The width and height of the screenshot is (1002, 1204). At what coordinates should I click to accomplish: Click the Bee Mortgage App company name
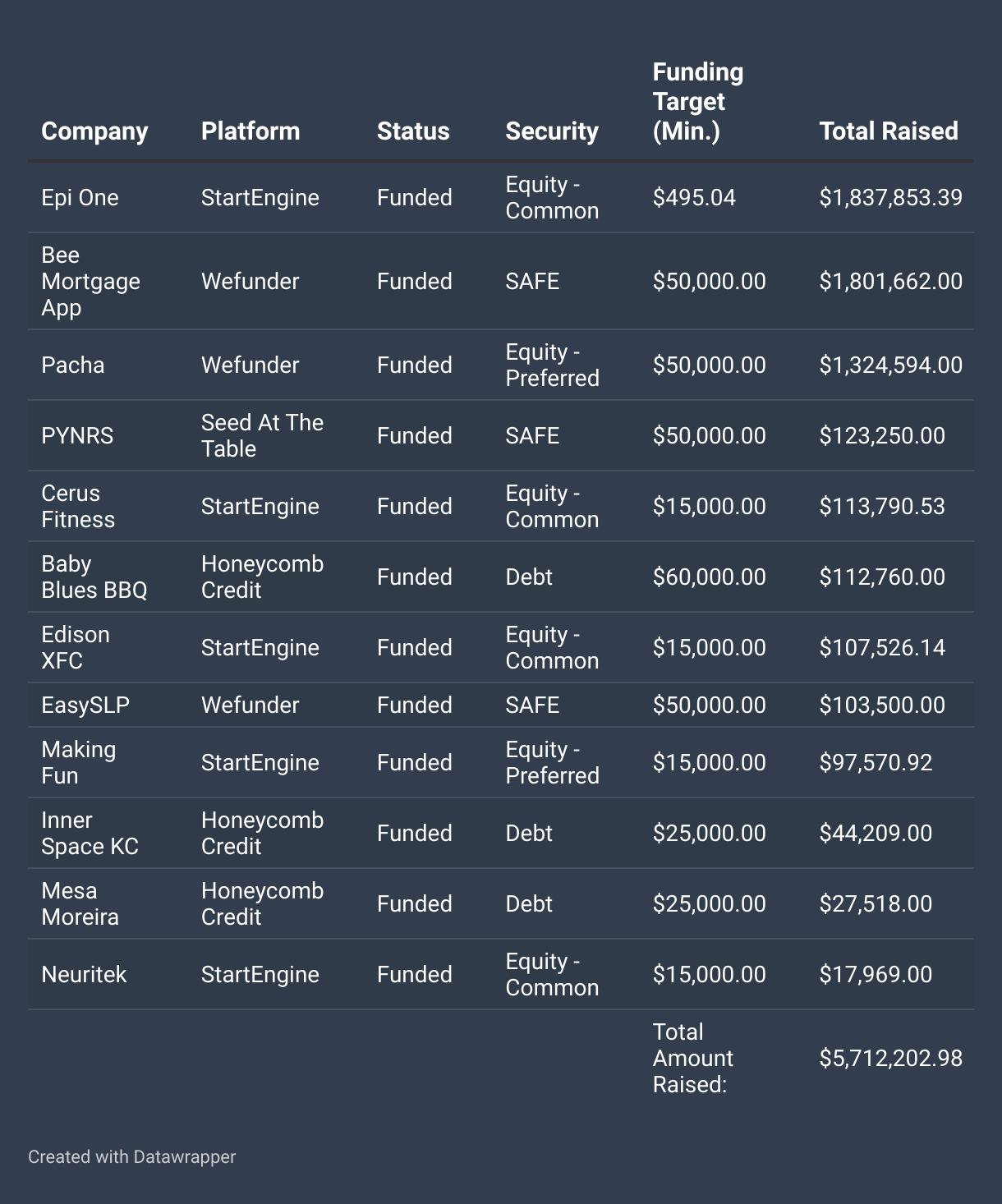tap(90, 282)
